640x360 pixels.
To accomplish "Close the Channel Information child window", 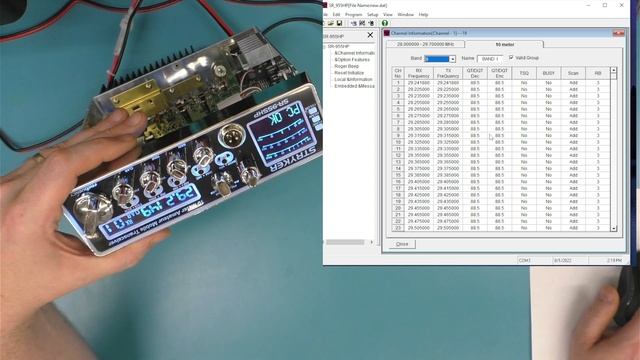I will [618, 33].
